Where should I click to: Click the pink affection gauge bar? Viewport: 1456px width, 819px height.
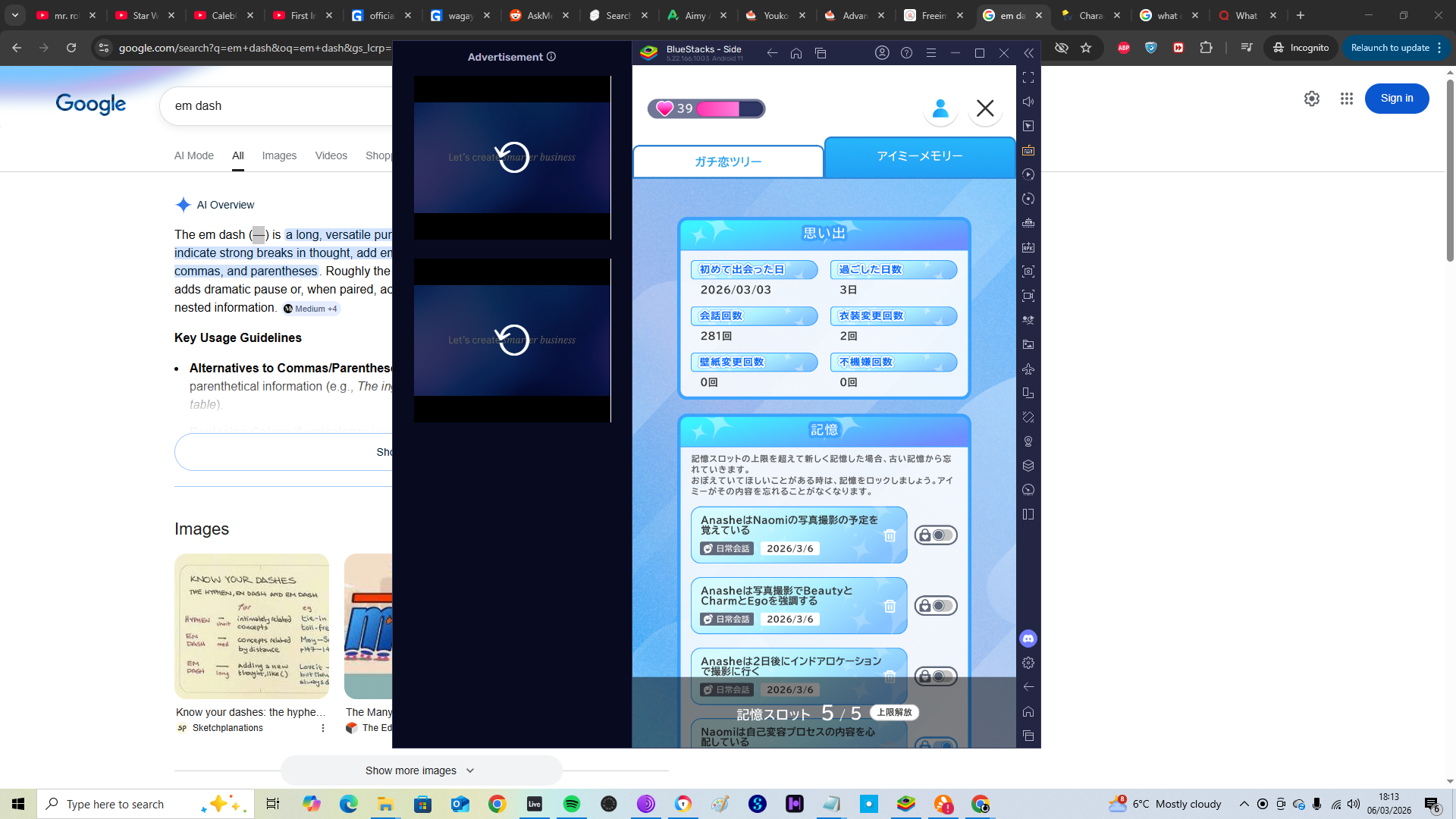pyautogui.click(x=717, y=108)
